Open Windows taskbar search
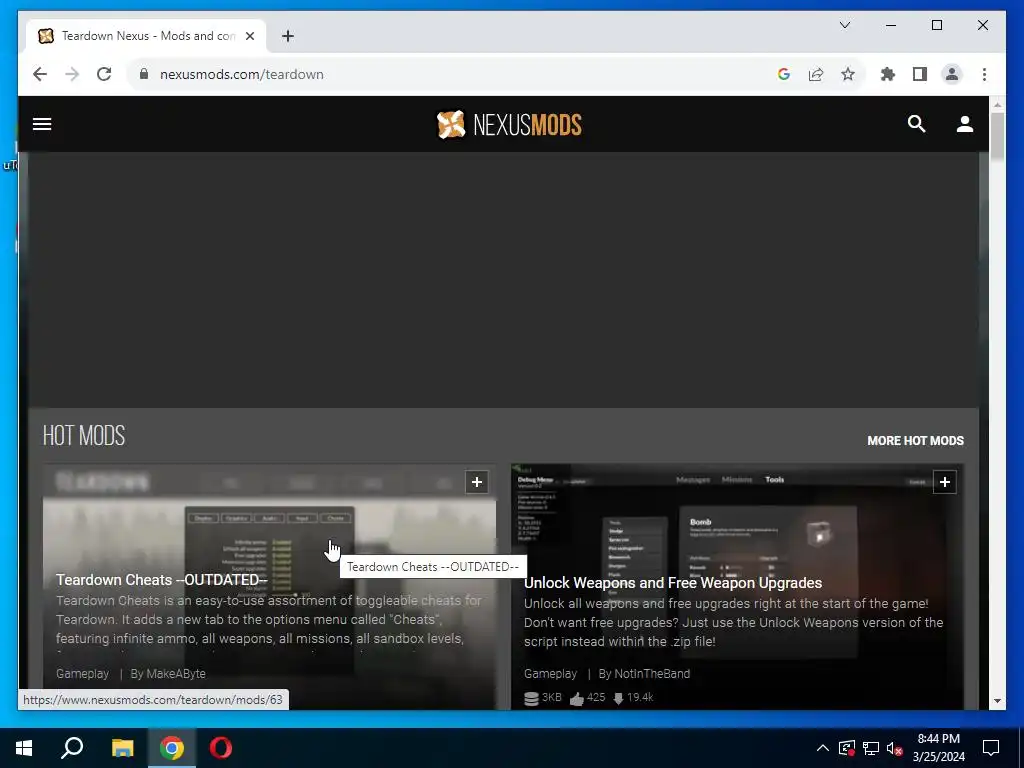 pyautogui.click(x=72, y=748)
